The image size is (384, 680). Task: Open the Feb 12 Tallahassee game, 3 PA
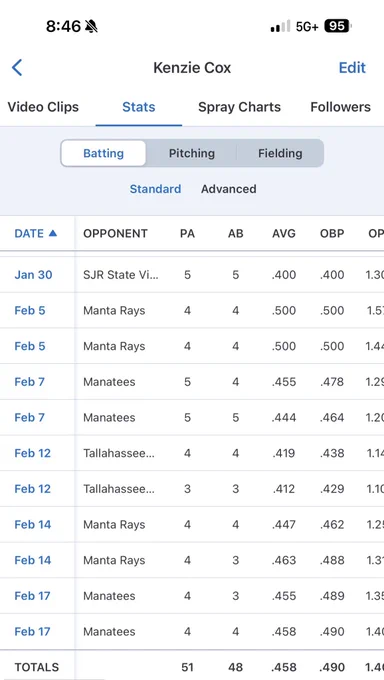click(192, 489)
